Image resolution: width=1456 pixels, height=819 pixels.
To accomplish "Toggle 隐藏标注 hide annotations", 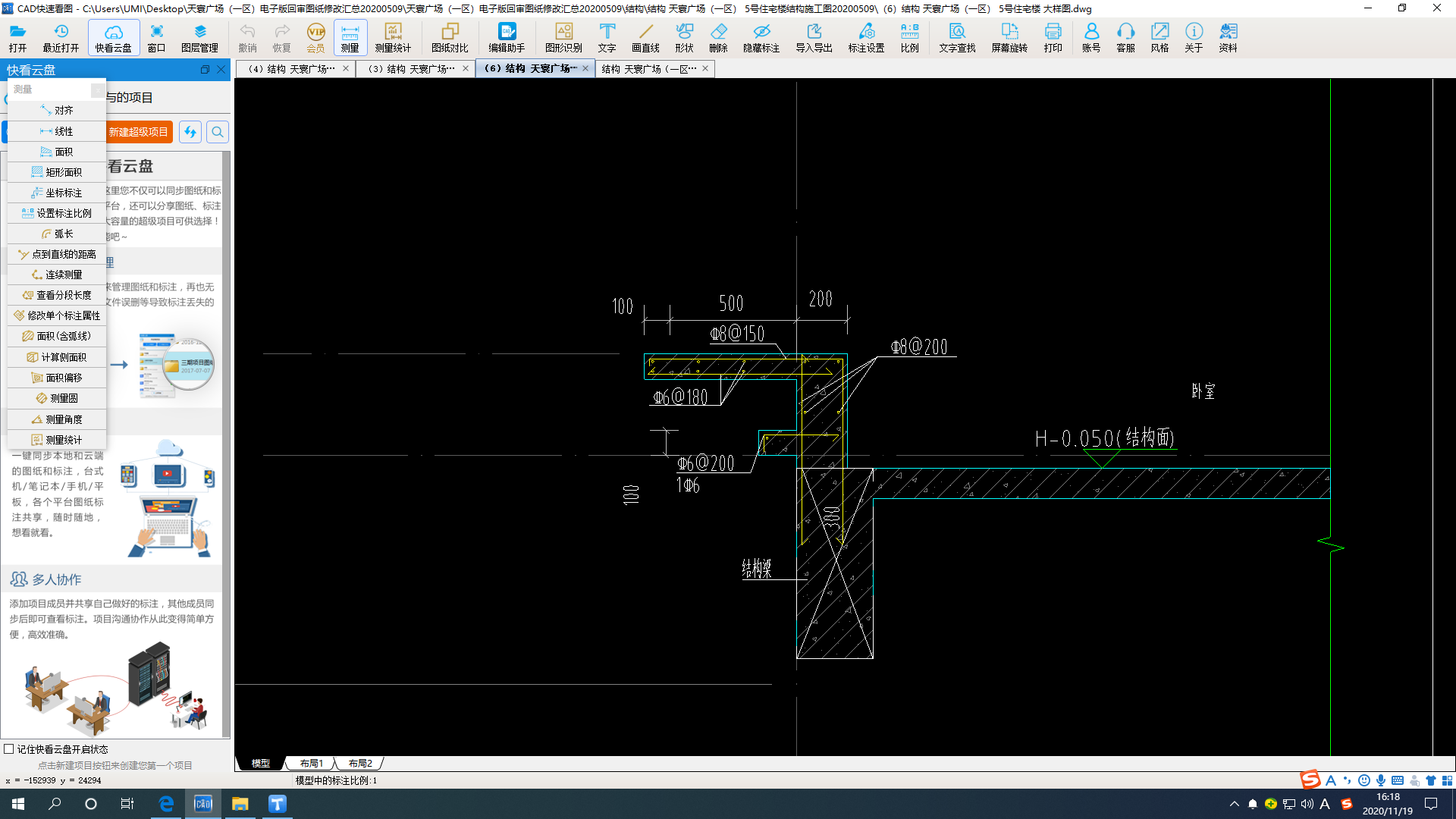I will coord(761,37).
